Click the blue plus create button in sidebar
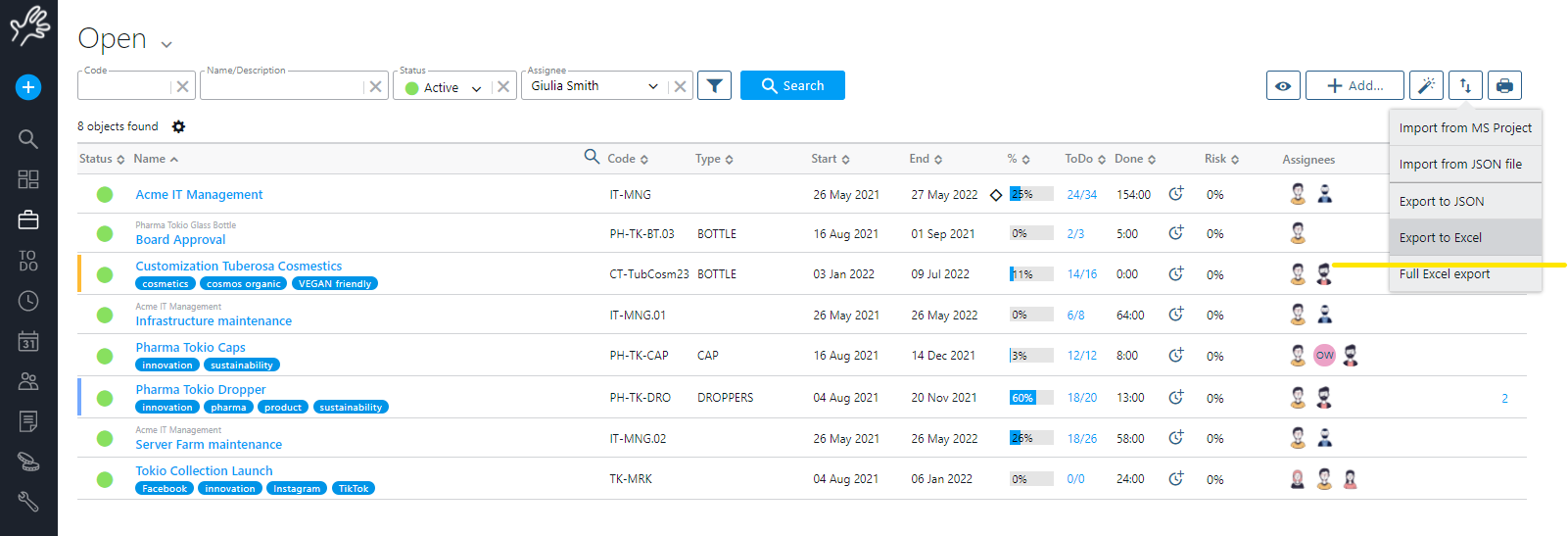The image size is (1568, 536). click(28, 87)
